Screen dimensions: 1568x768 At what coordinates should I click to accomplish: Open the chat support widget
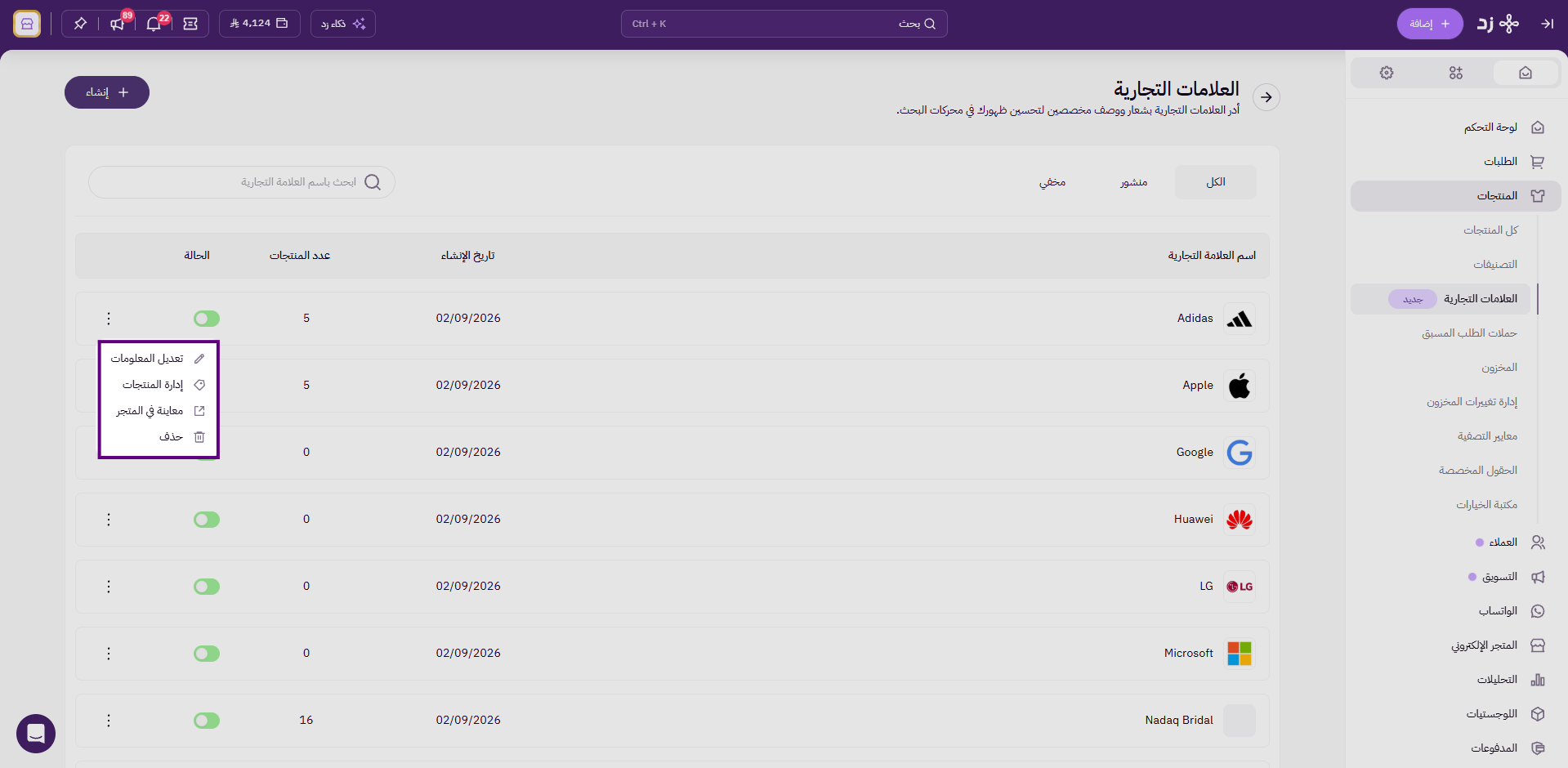coord(36,734)
